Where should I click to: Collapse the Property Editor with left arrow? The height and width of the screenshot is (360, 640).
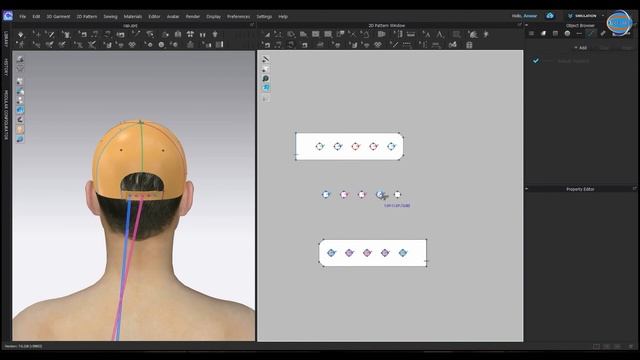pyautogui.click(x=527, y=189)
